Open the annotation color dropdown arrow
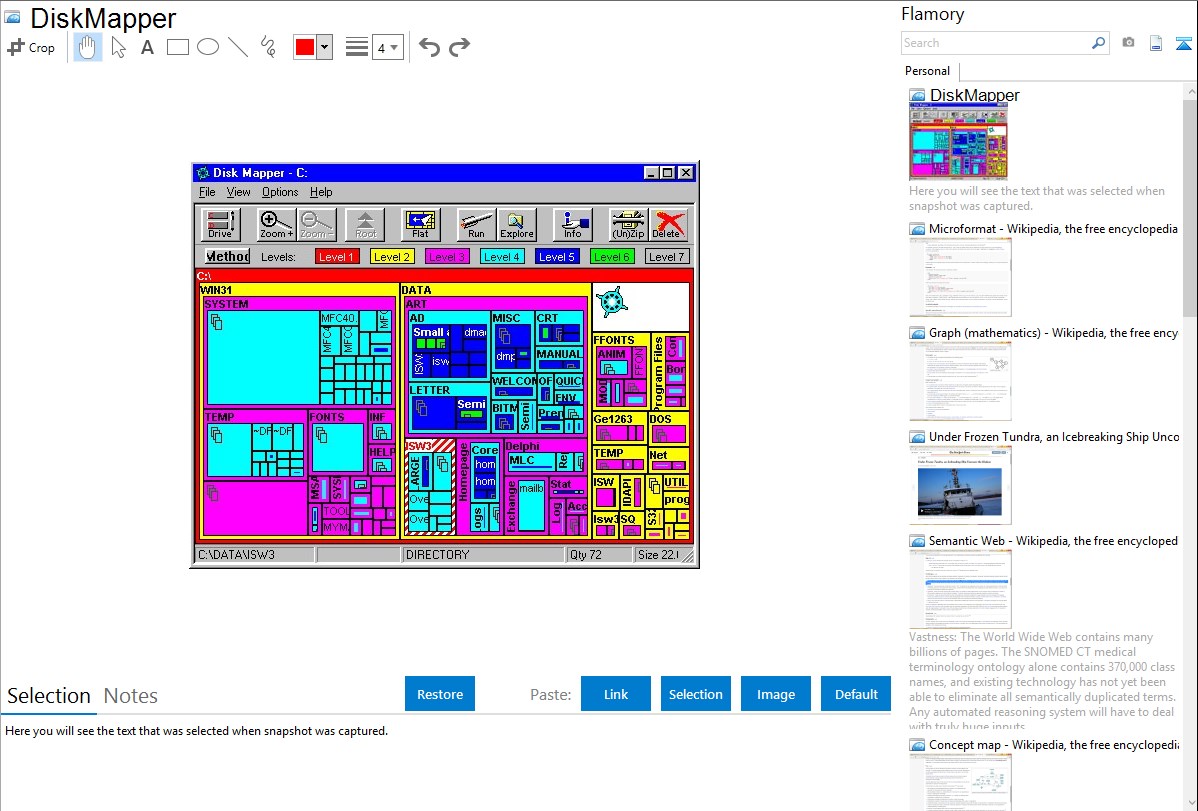 [324, 47]
